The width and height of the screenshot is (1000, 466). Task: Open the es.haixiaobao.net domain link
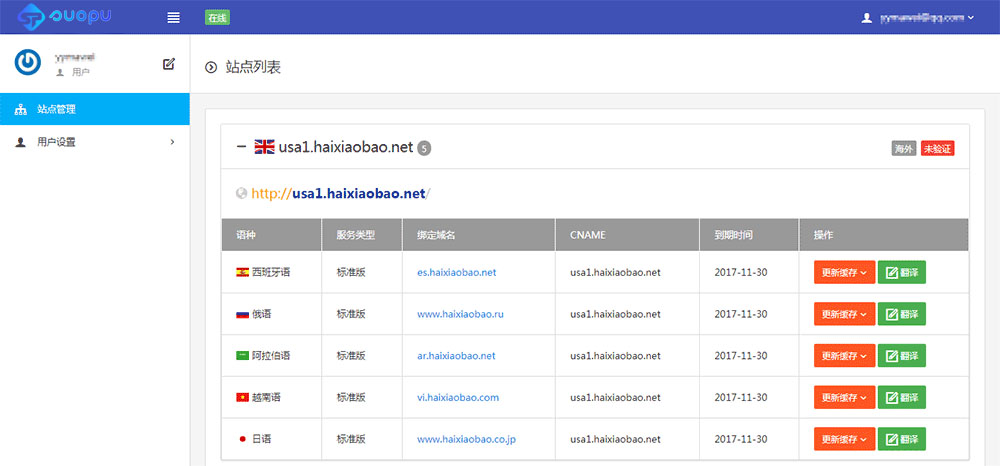(456, 272)
